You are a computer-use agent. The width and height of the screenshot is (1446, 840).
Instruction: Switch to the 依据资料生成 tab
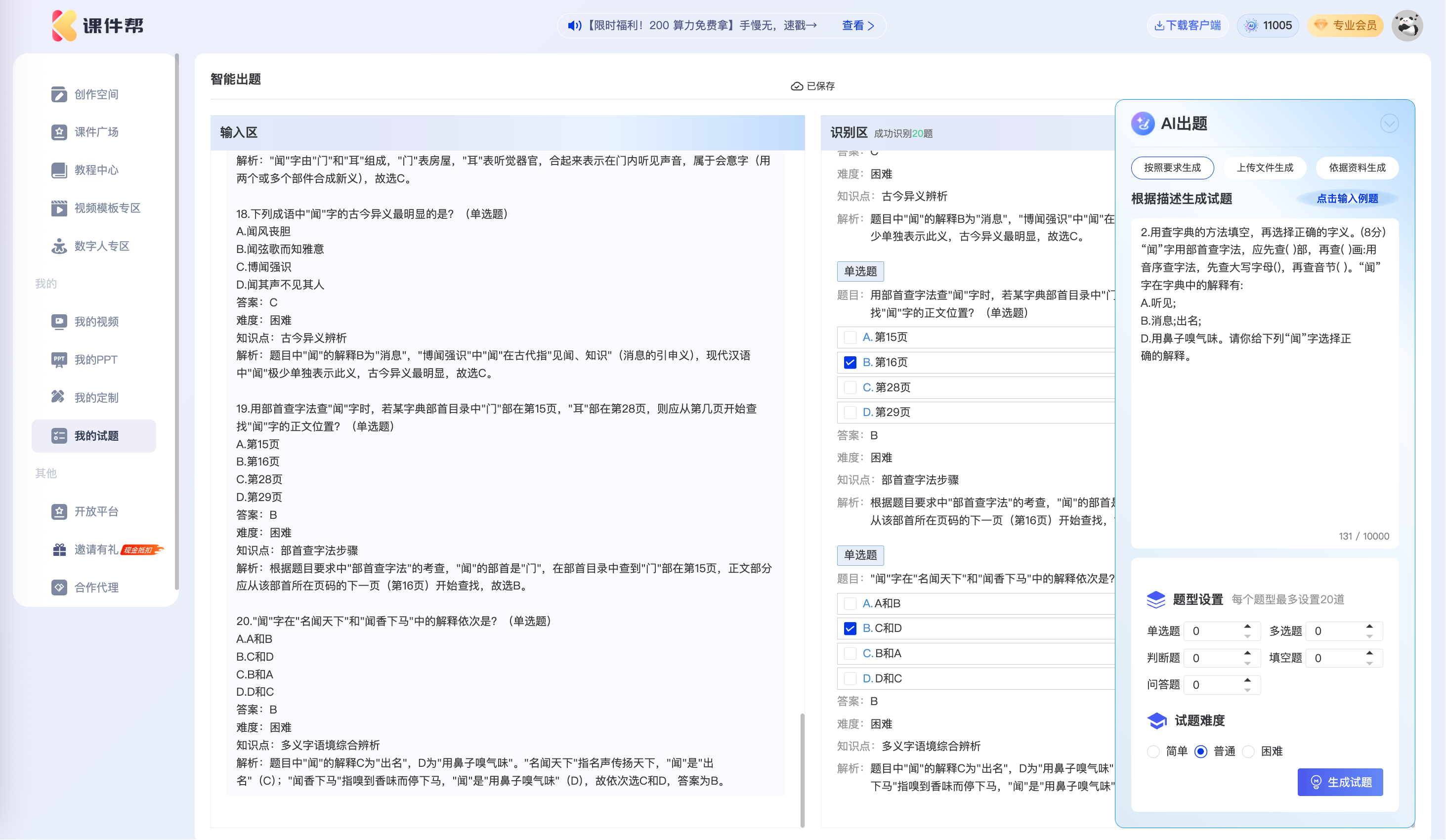[x=1357, y=168]
